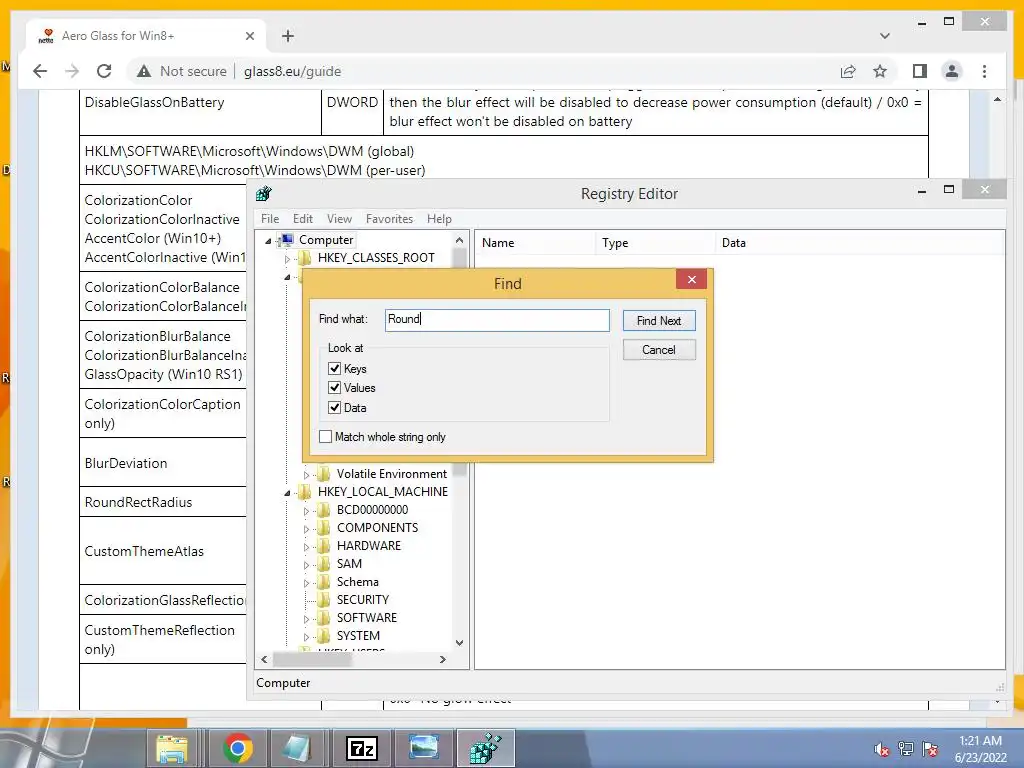
Task: Click the SAM folder icon
Action: pos(324,564)
